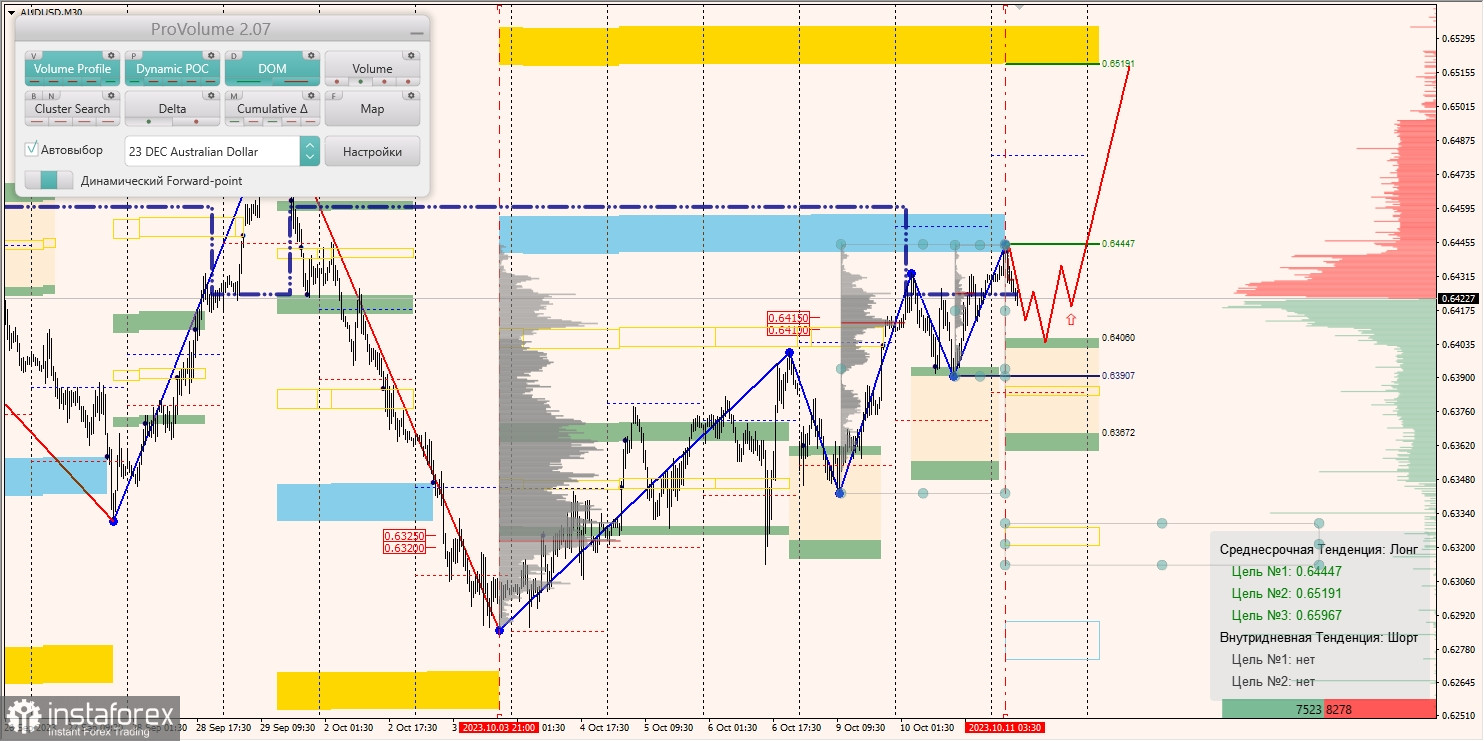Click Цель №3: 0.65967 in info panel
The height and width of the screenshot is (741, 1484).
1287,615
